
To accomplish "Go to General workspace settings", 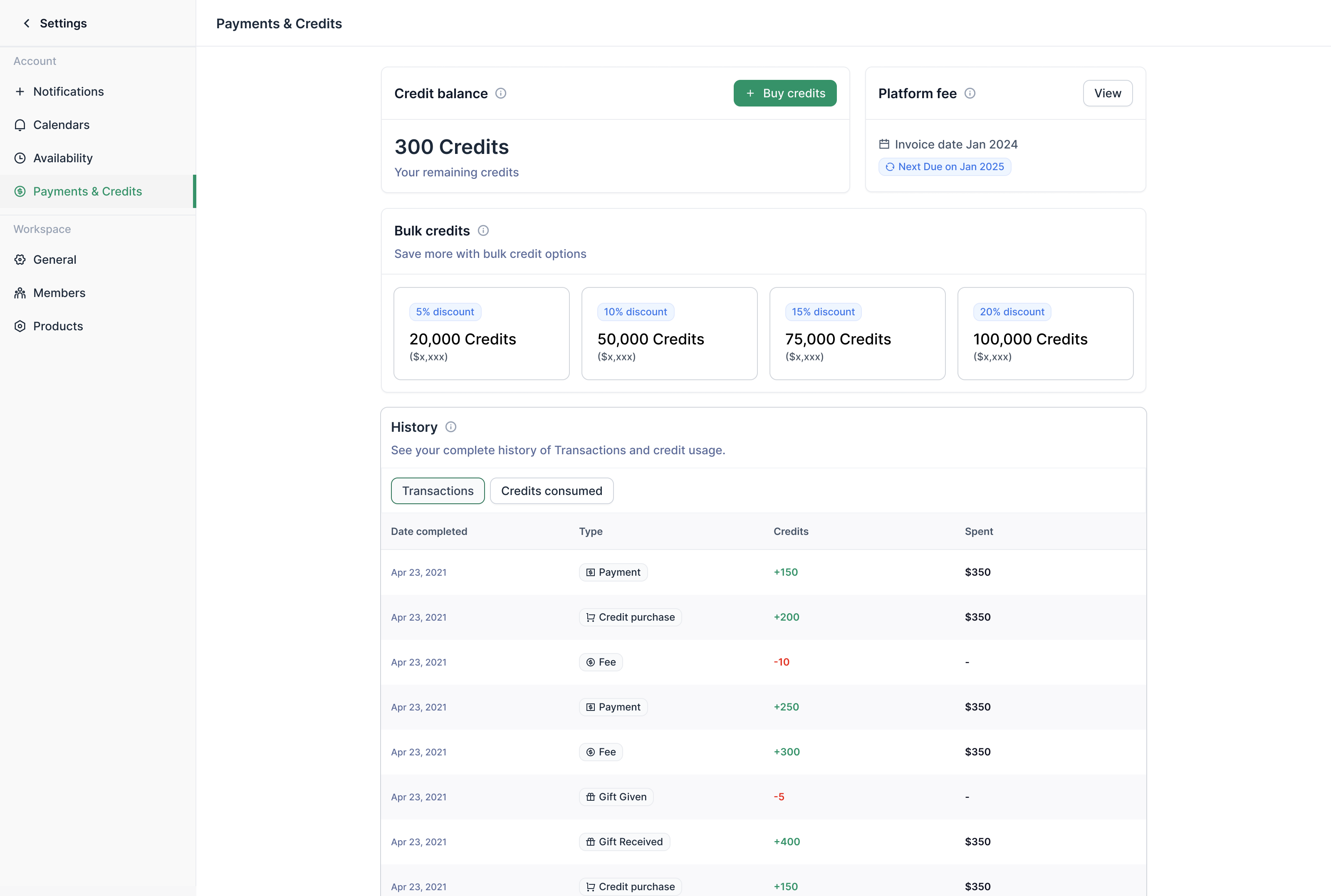I will pyautogui.click(x=54, y=260).
